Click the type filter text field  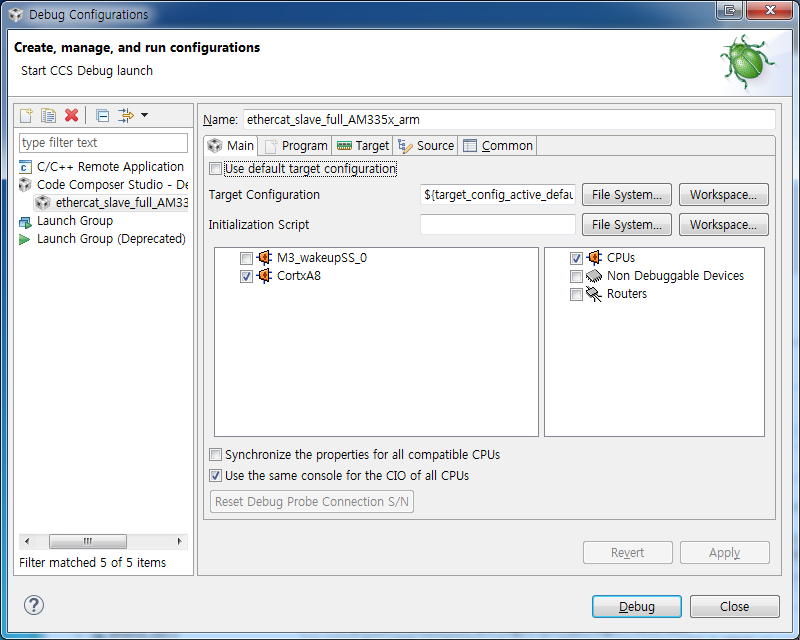click(104, 143)
